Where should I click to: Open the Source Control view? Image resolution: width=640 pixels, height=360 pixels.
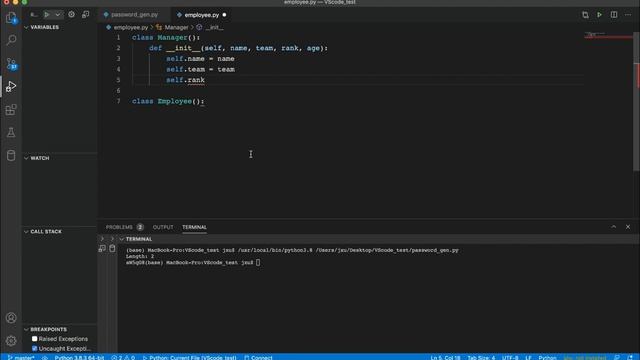[x=11, y=63]
